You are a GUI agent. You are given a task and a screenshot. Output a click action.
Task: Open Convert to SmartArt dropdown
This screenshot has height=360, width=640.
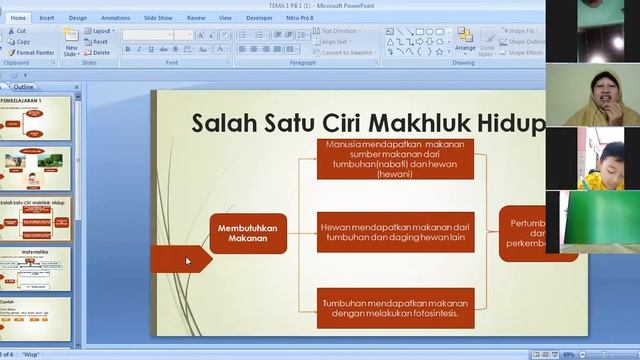[344, 53]
